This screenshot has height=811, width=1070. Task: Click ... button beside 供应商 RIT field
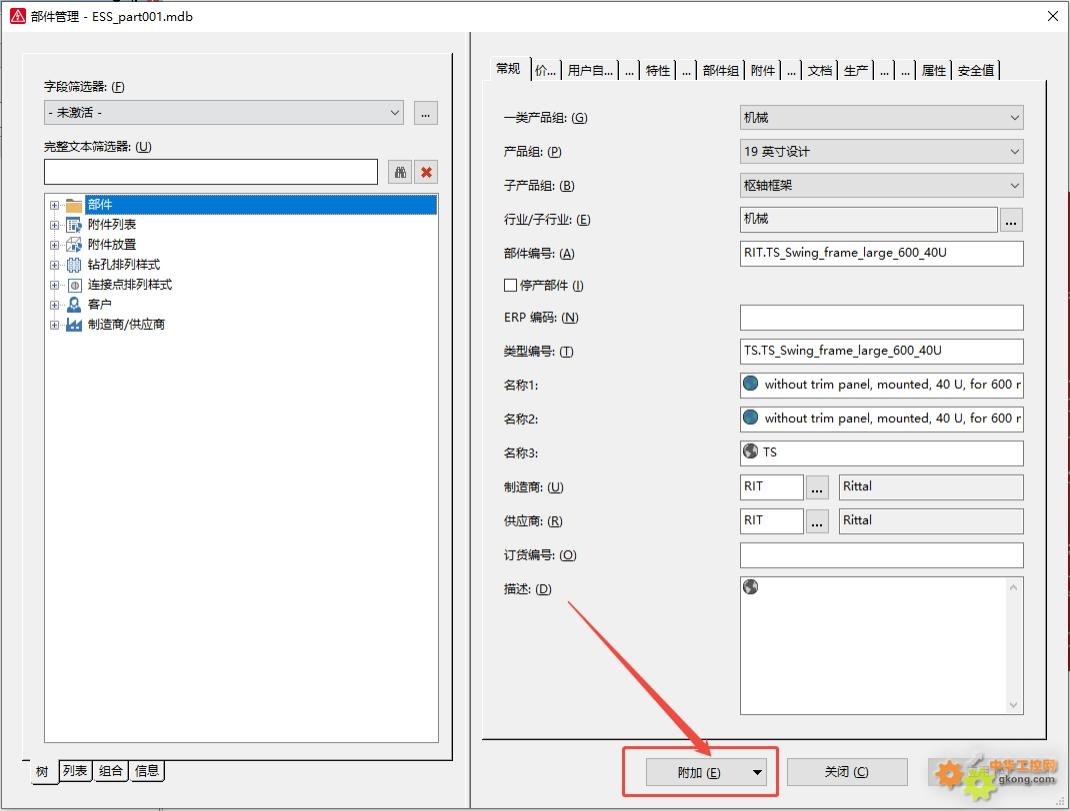[x=817, y=521]
